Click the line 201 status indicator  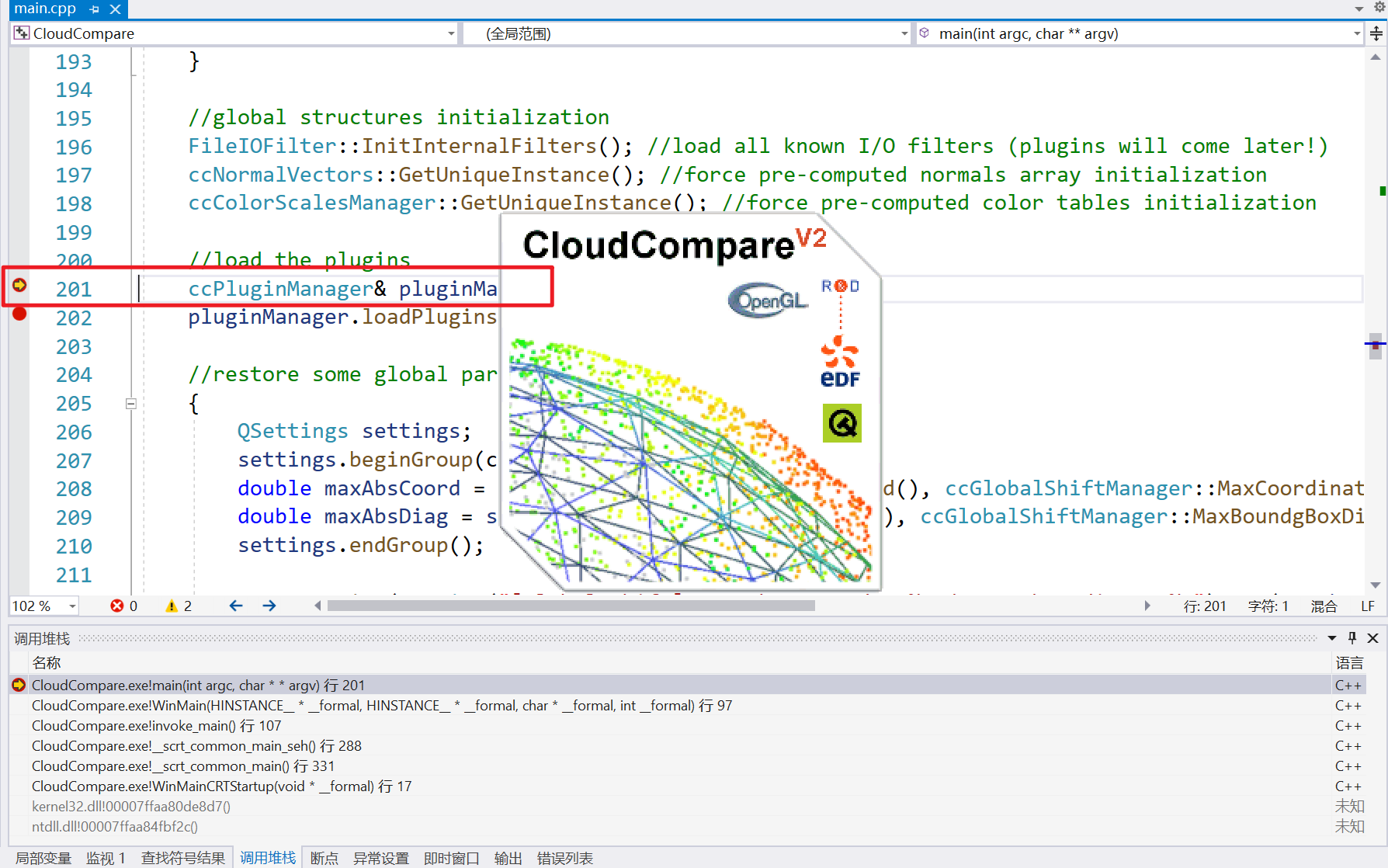click(1205, 606)
